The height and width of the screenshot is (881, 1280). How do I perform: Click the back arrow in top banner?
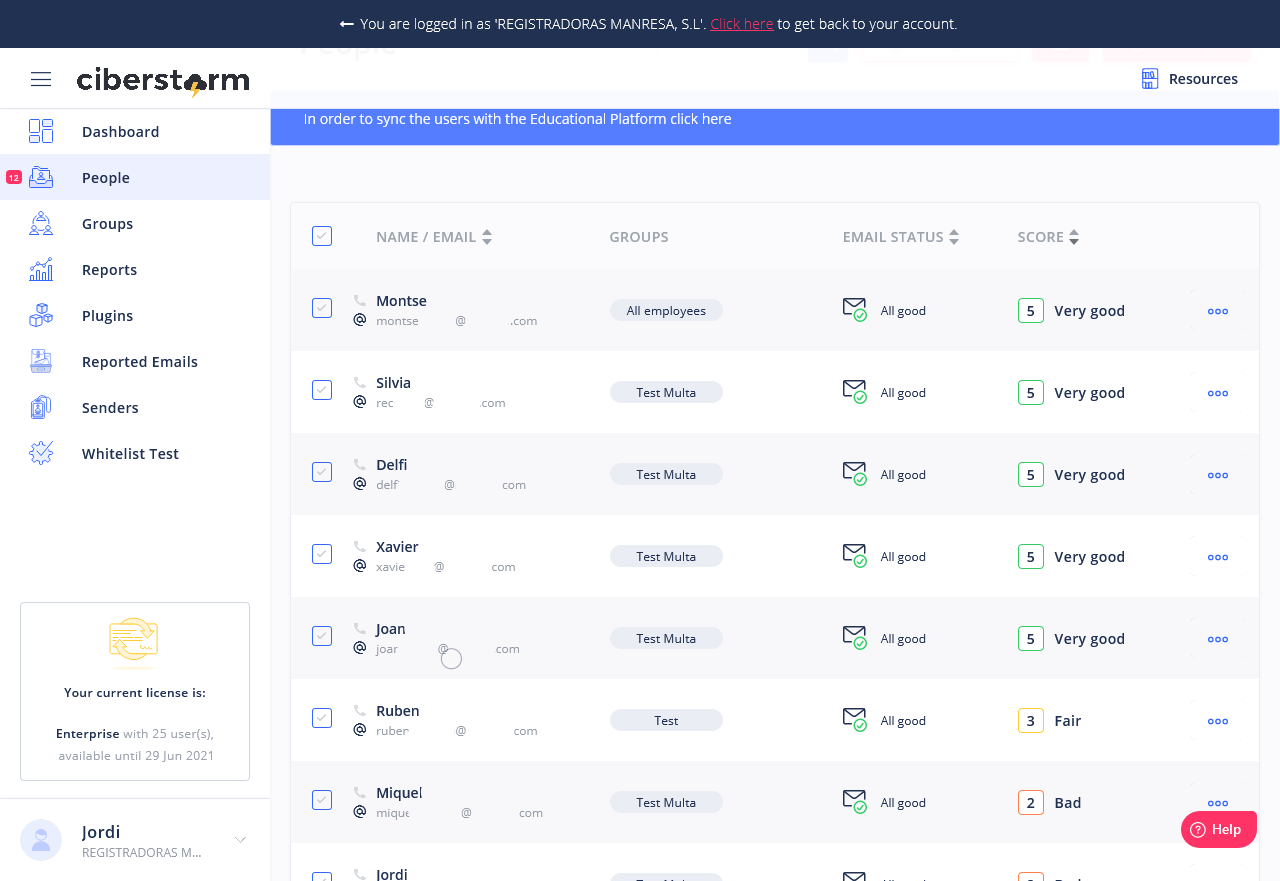point(347,24)
